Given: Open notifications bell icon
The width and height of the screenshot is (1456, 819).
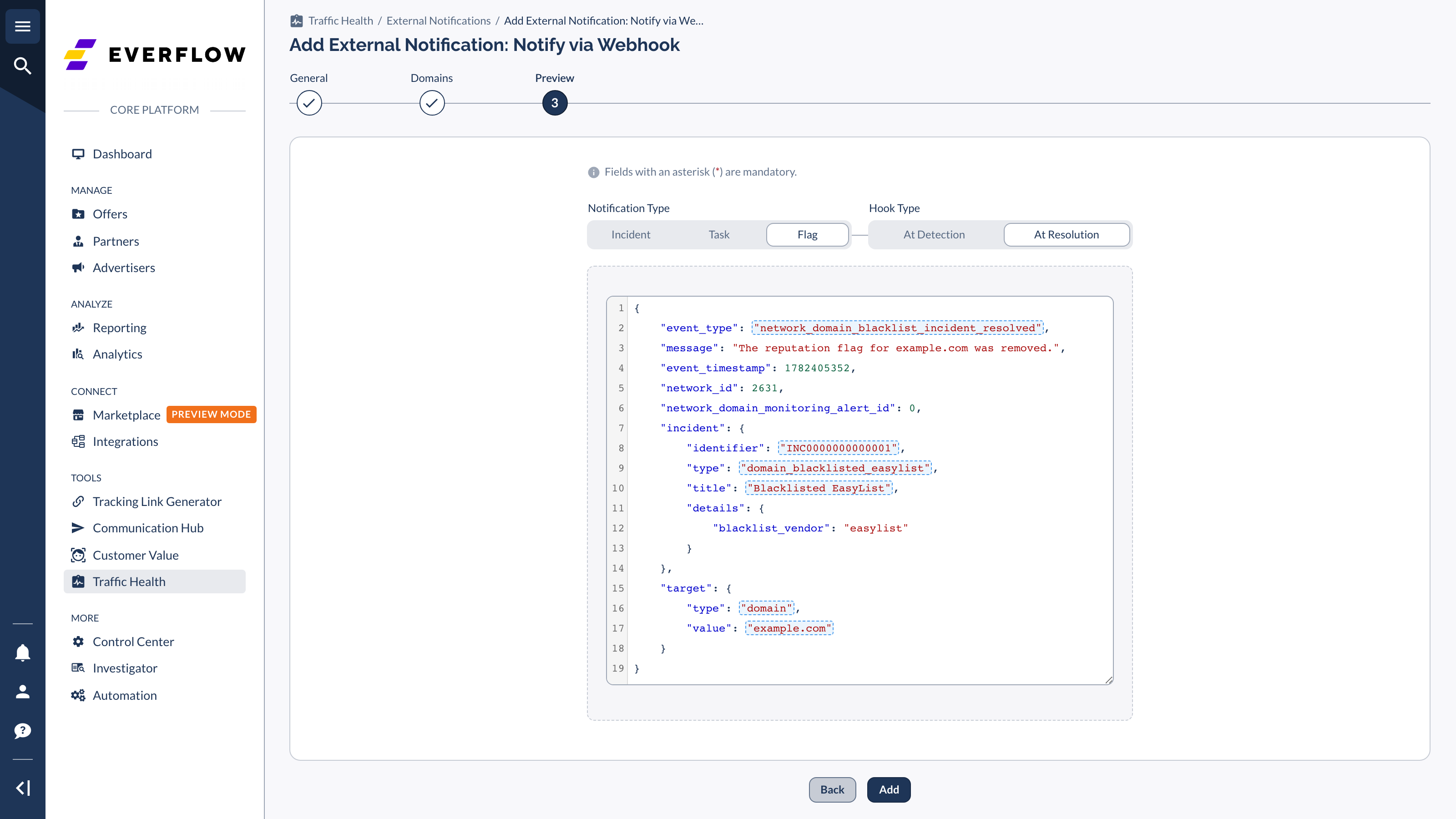Looking at the screenshot, I should [23, 653].
